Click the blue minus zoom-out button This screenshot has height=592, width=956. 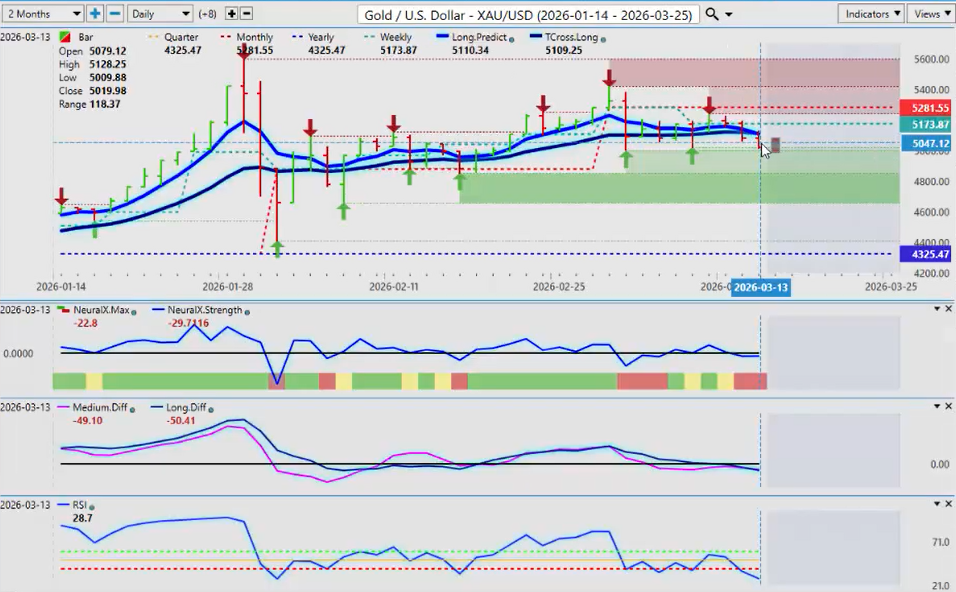click(x=115, y=14)
